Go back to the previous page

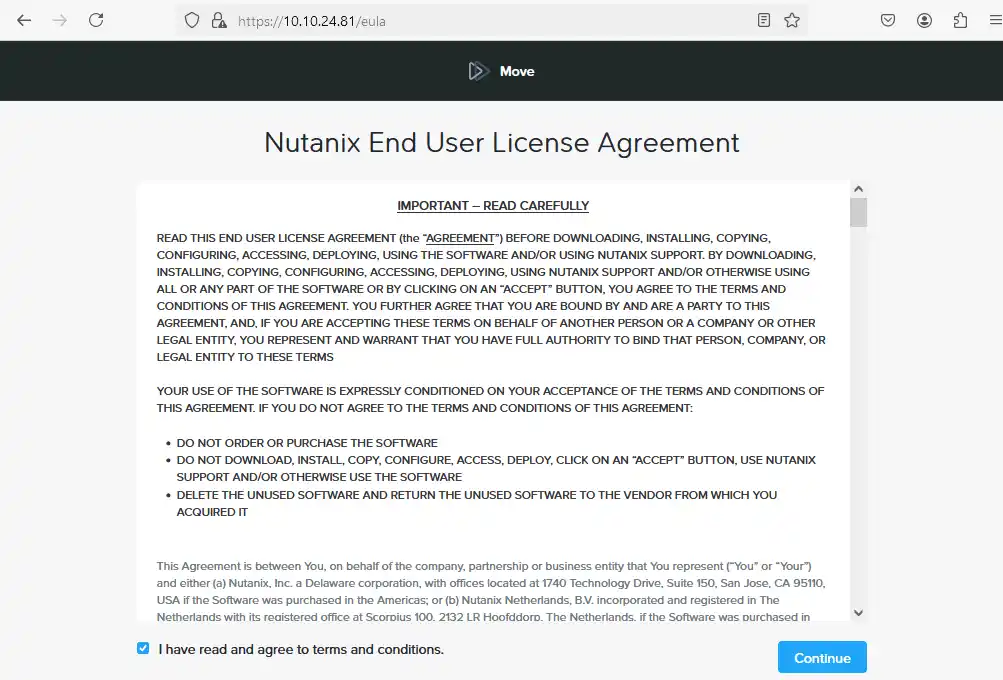tap(24, 20)
